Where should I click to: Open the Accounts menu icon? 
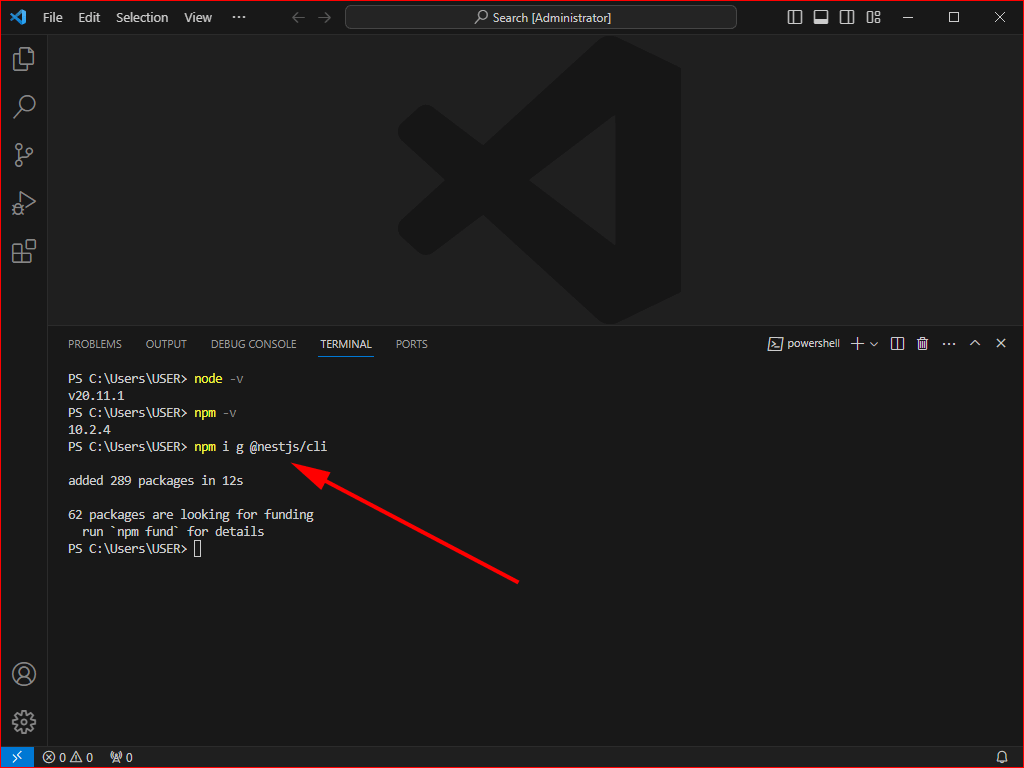24,674
